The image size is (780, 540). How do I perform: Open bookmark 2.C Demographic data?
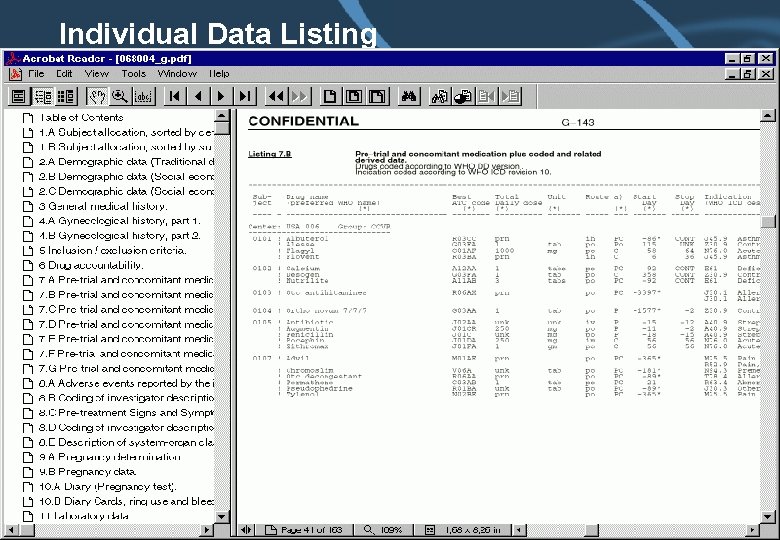tap(126, 191)
